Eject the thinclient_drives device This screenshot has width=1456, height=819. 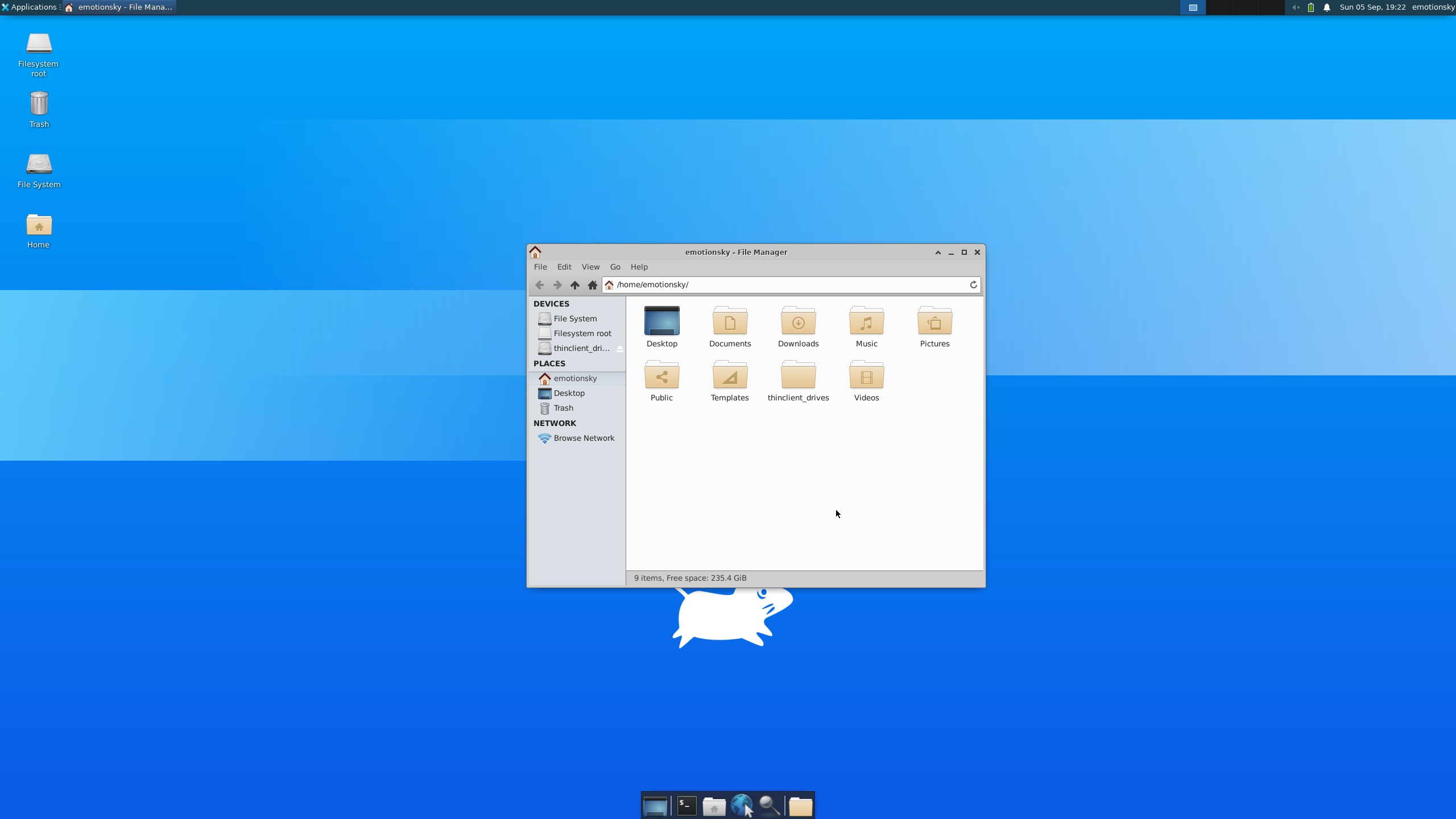point(620,348)
